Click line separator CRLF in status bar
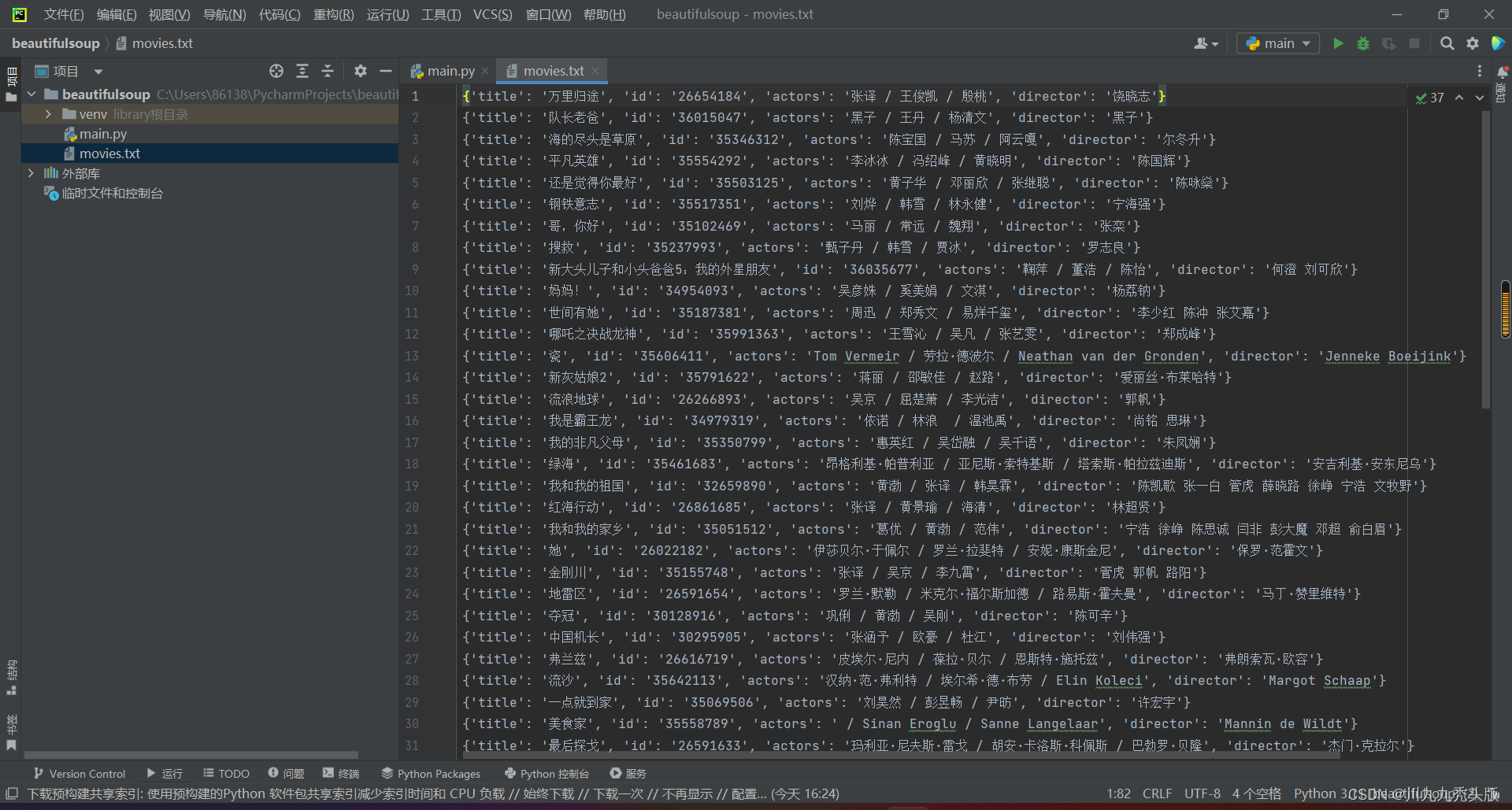This screenshot has height=810, width=1512. [1157, 793]
